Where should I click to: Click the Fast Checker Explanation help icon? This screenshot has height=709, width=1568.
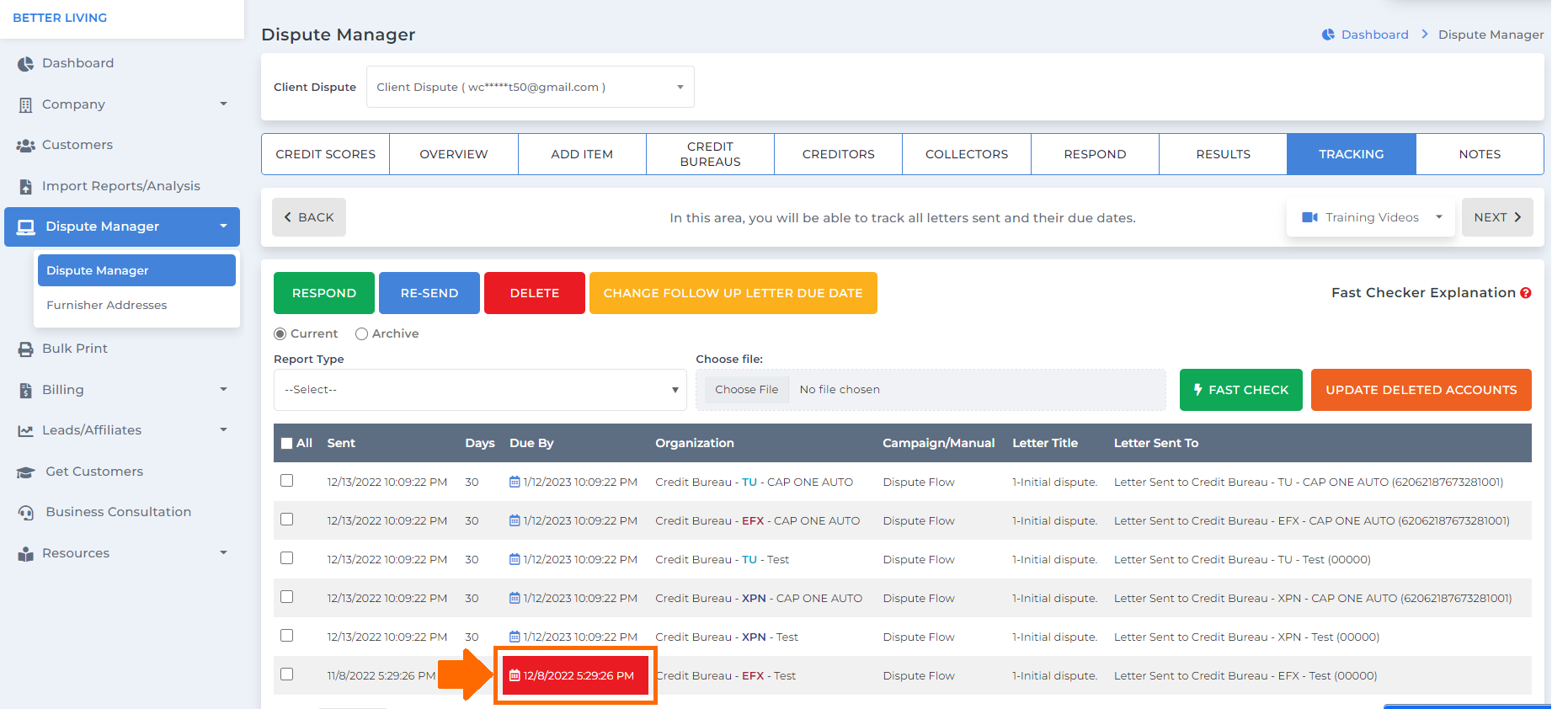coord(1525,293)
